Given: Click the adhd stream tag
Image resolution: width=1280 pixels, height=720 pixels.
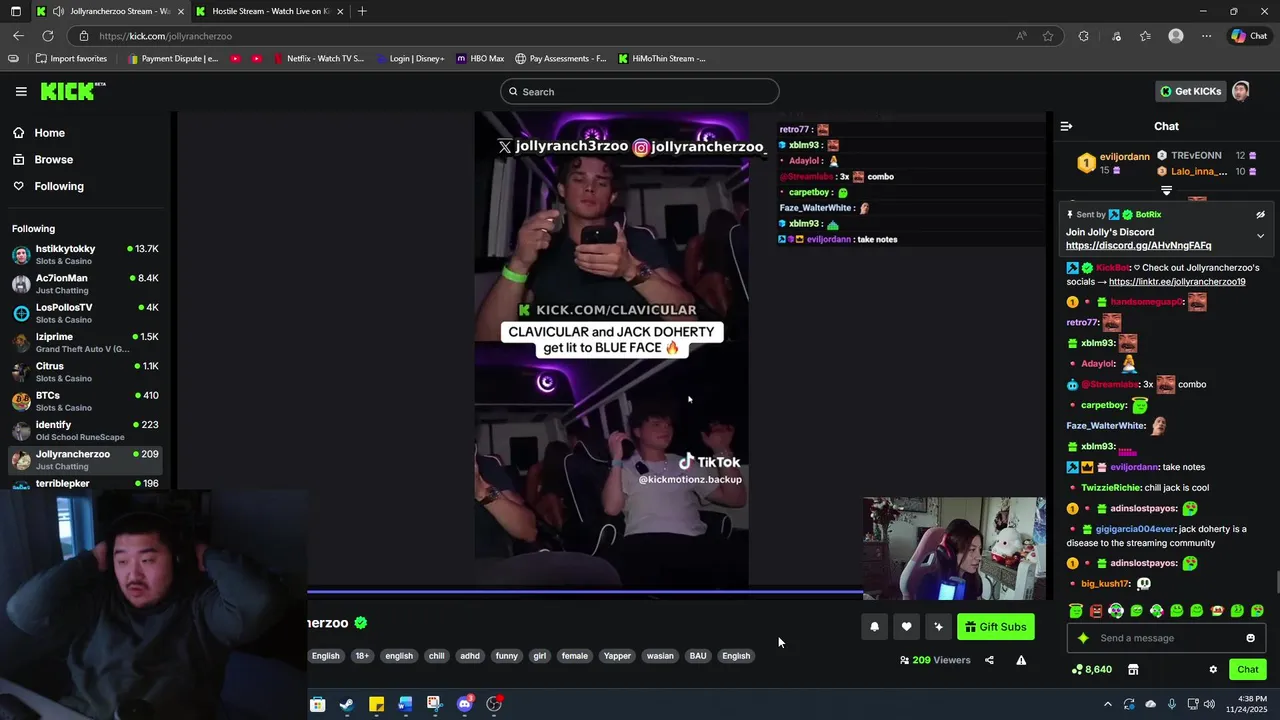Looking at the screenshot, I should coord(470,656).
